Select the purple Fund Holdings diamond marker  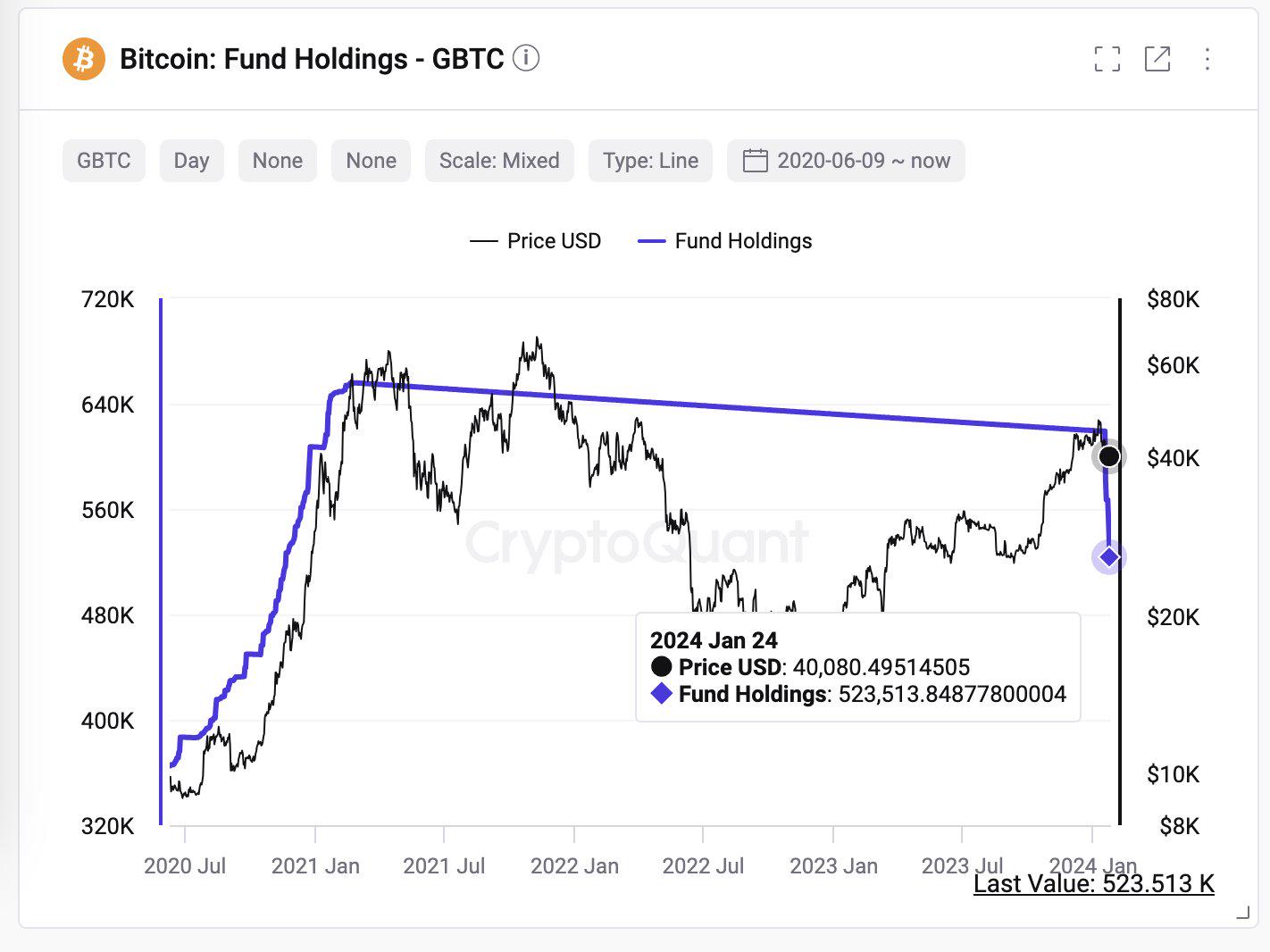point(1109,557)
